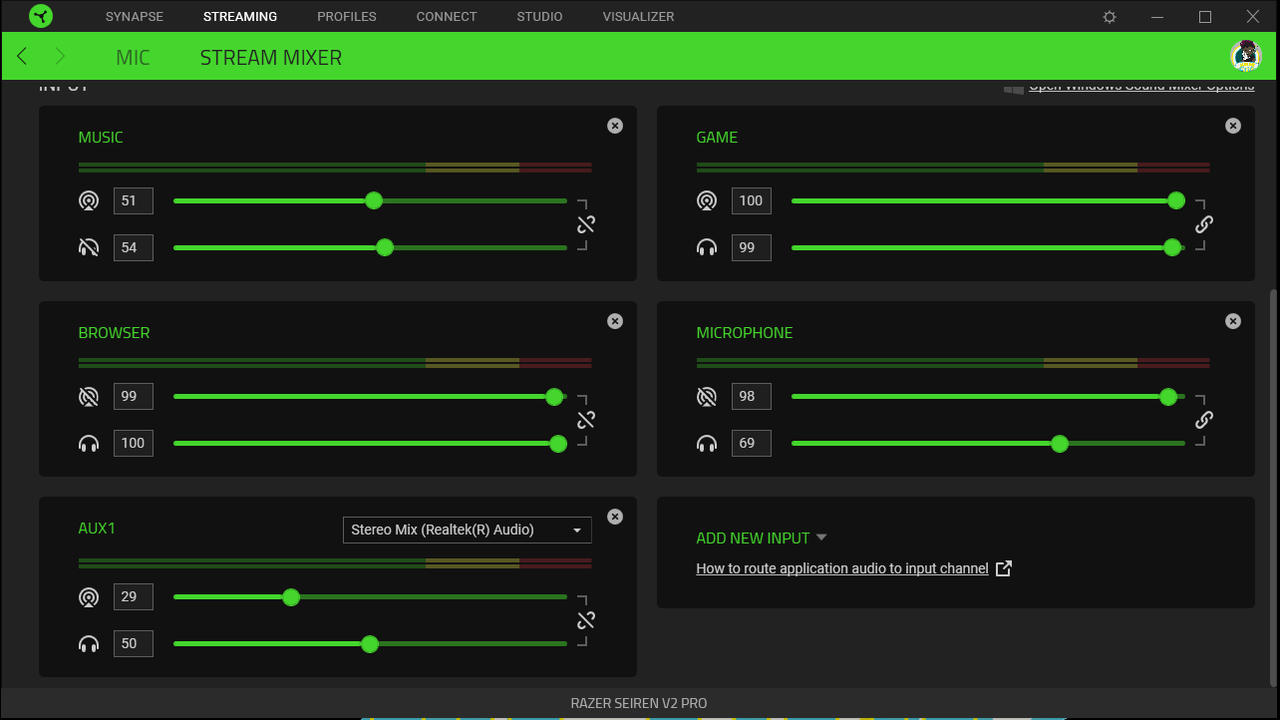Toggle link for AUX1 volume sliders
Image resolution: width=1280 pixels, height=720 pixels.
[x=586, y=620]
